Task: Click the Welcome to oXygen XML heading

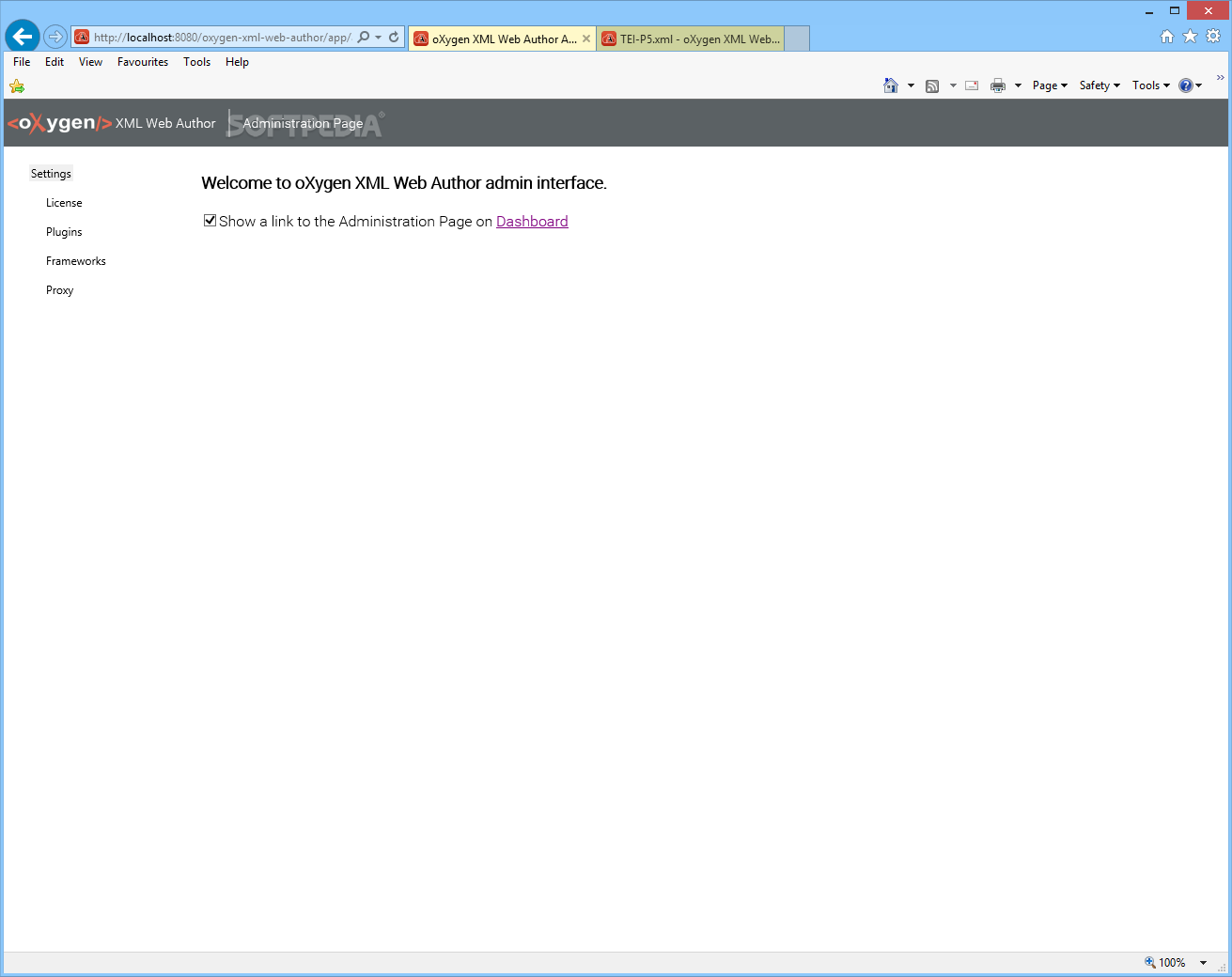Action: click(404, 183)
